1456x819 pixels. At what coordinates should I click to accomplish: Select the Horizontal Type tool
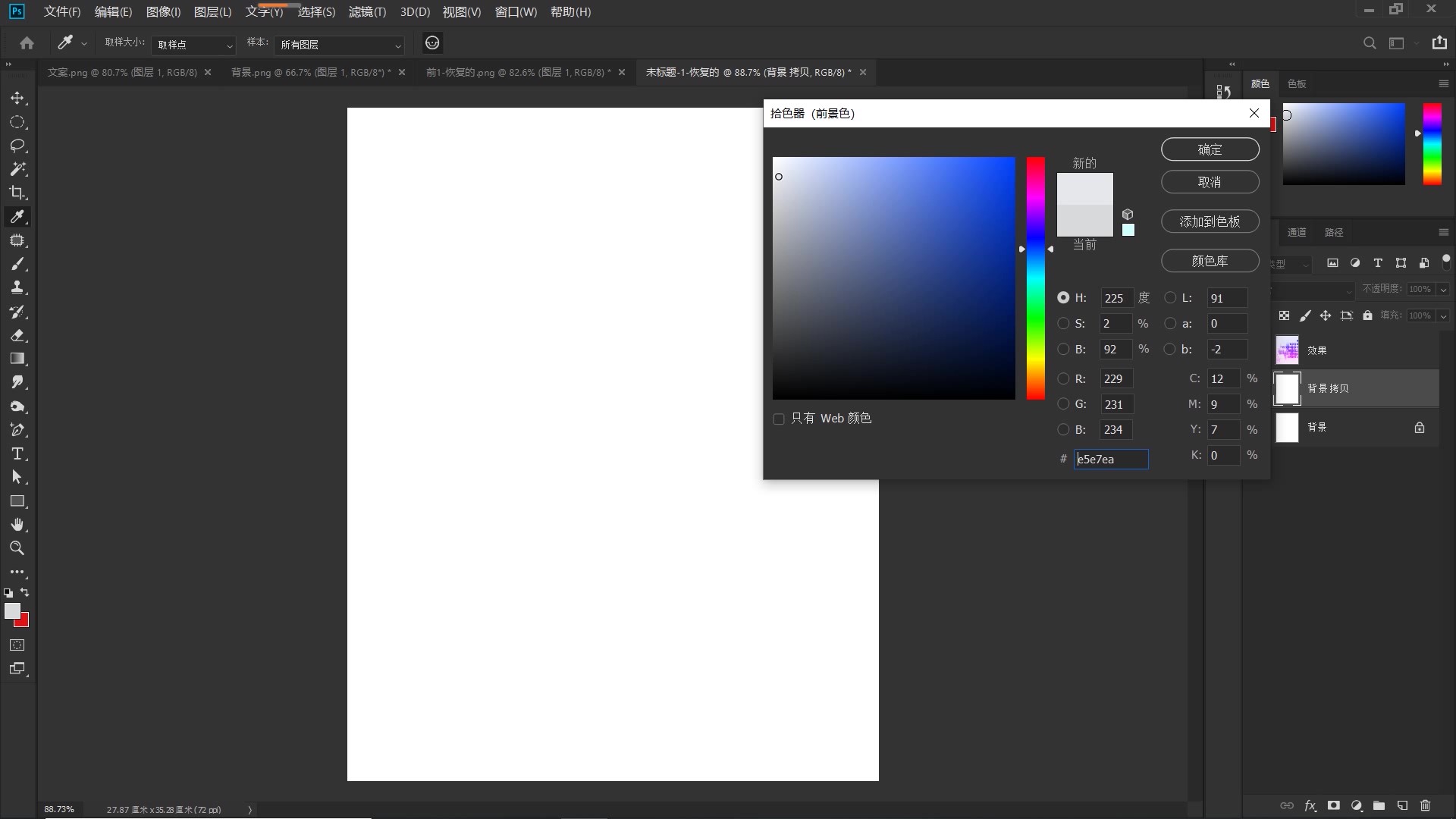click(17, 454)
